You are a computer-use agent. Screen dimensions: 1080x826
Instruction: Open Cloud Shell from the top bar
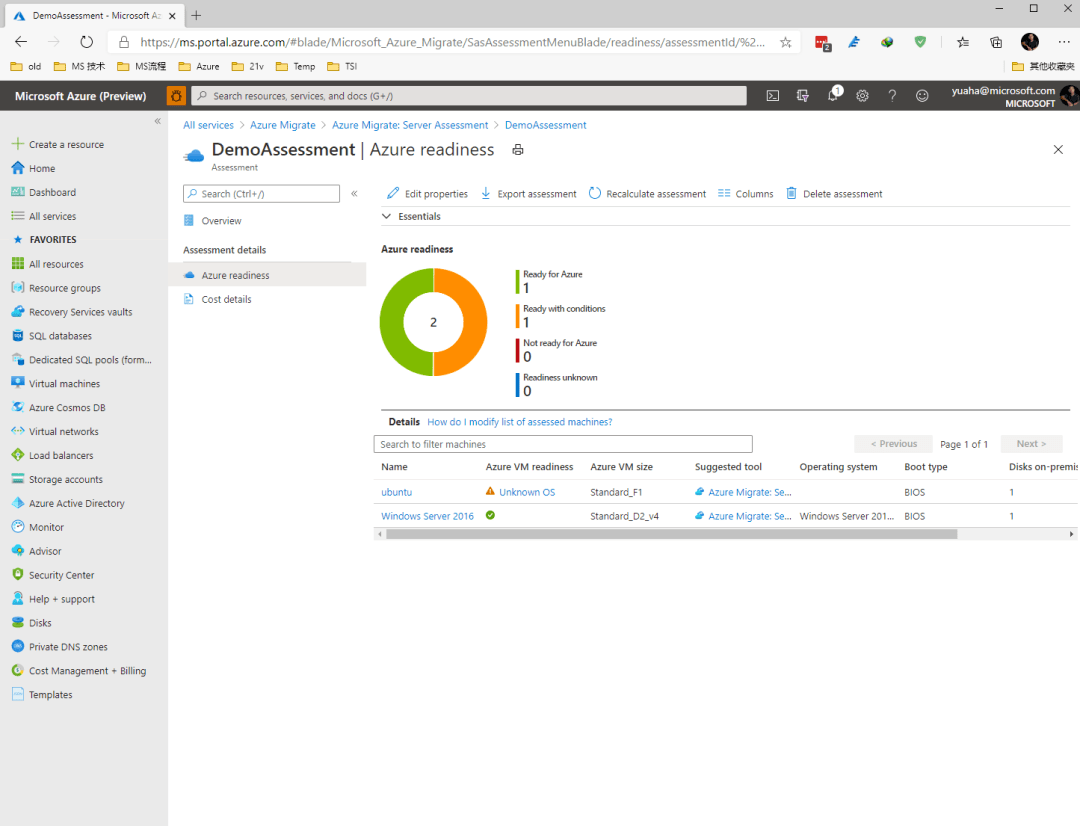(x=773, y=96)
